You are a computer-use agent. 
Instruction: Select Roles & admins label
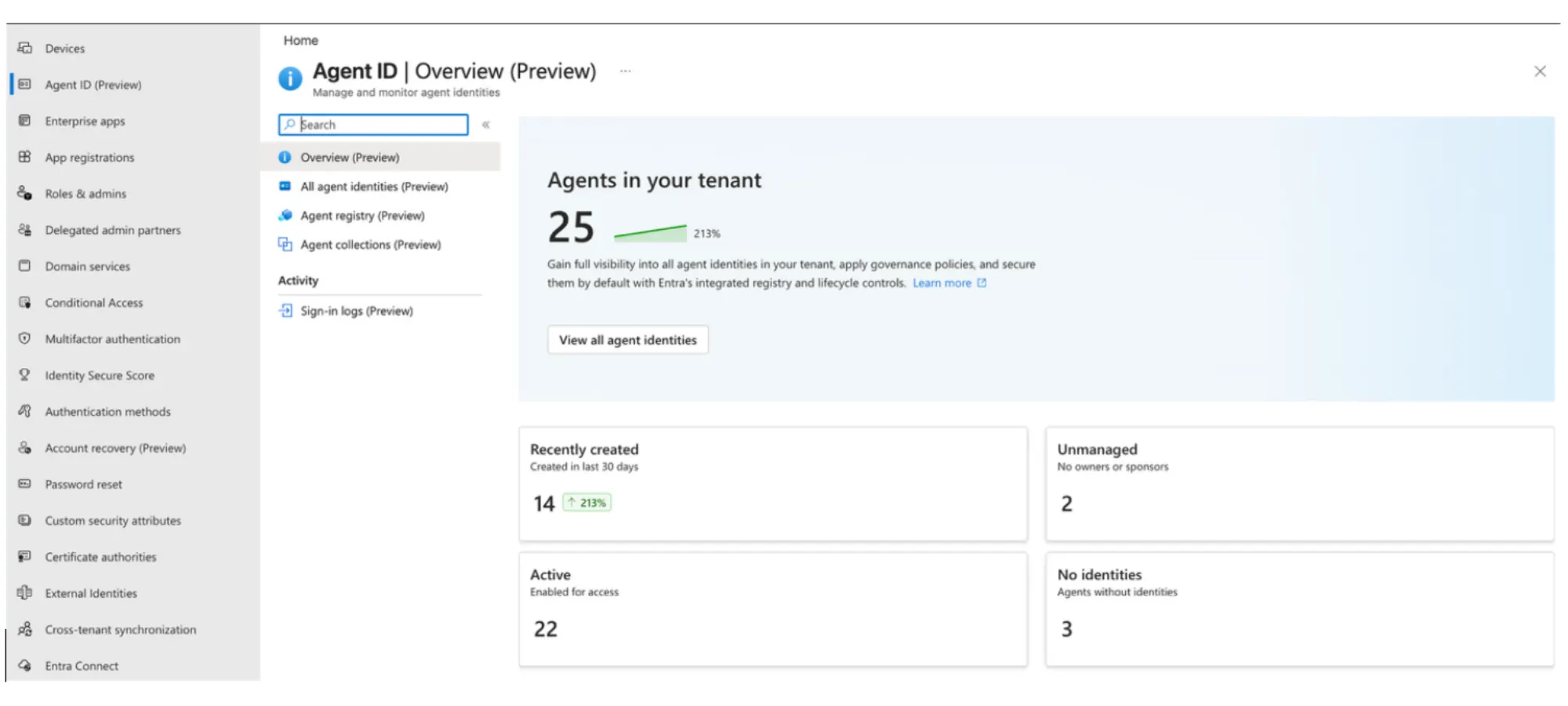(x=85, y=194)
